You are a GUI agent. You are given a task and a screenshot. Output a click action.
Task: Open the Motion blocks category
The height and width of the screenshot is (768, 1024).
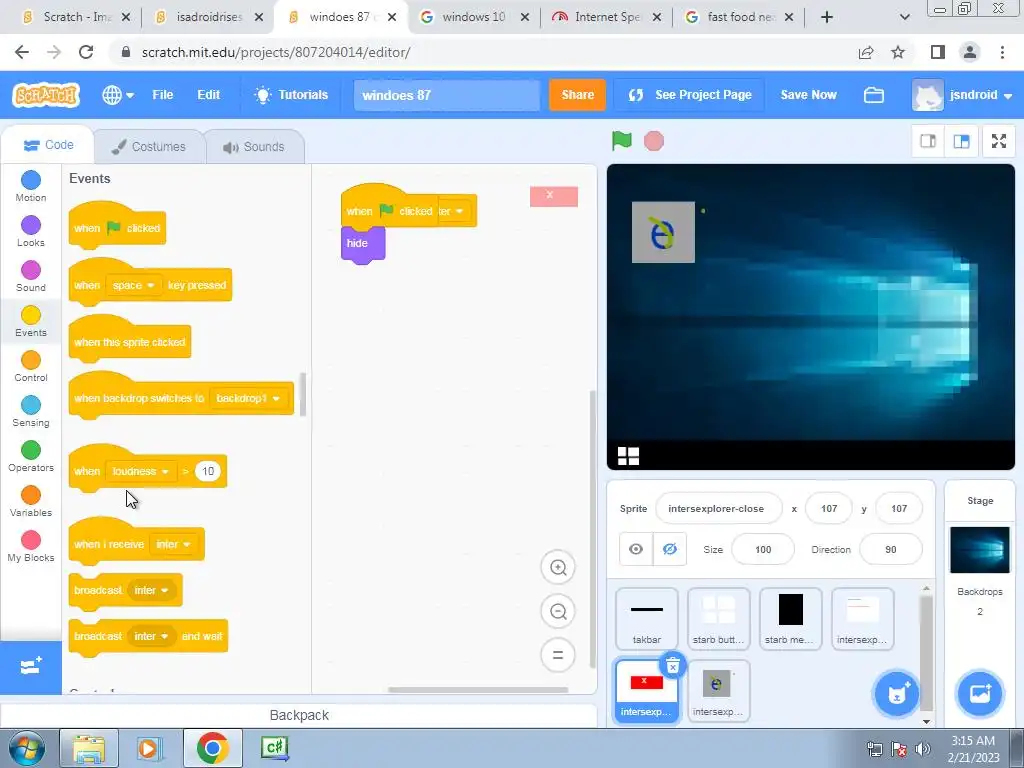point(31,186)
